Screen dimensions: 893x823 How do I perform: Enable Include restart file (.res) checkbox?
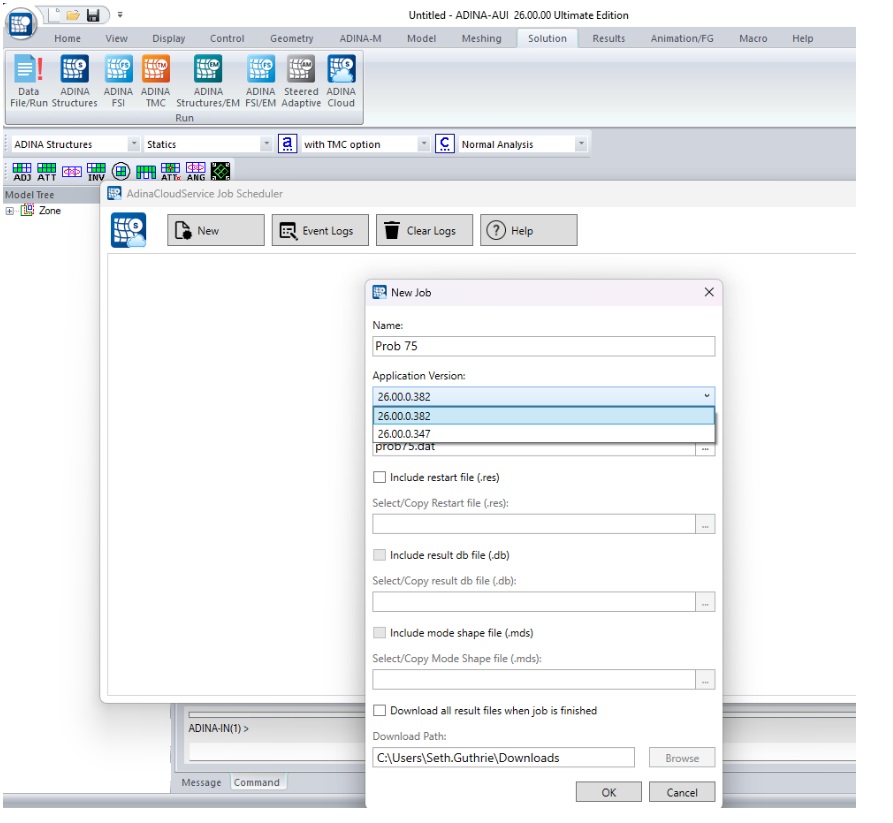379,478
